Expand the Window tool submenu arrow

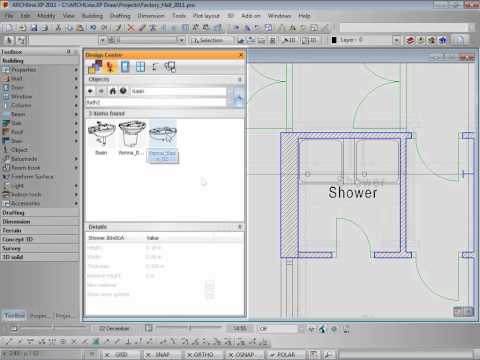(76, 97)
